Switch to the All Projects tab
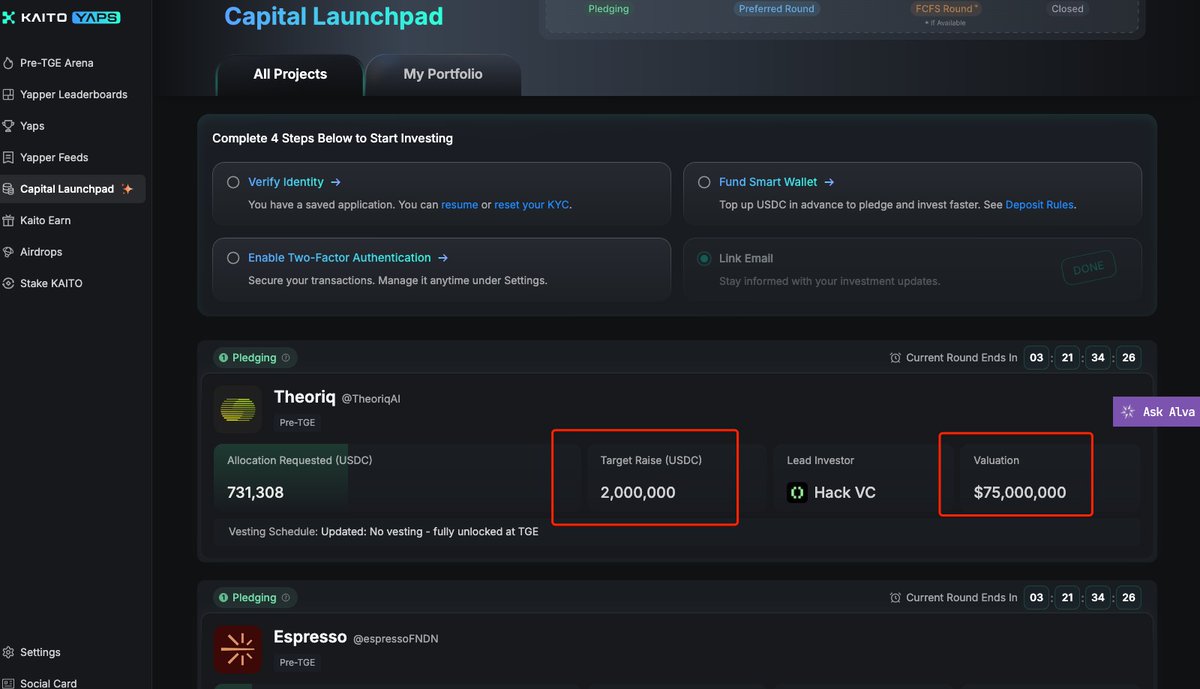The image size is (1200, 689). tap(290, 74)
